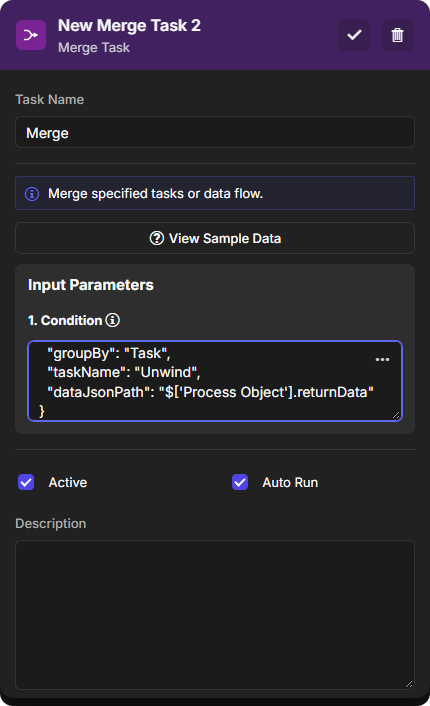Click the Condition textarea resize handle
The width and height of the screenshot is (430, 706).
click(396, 415)
